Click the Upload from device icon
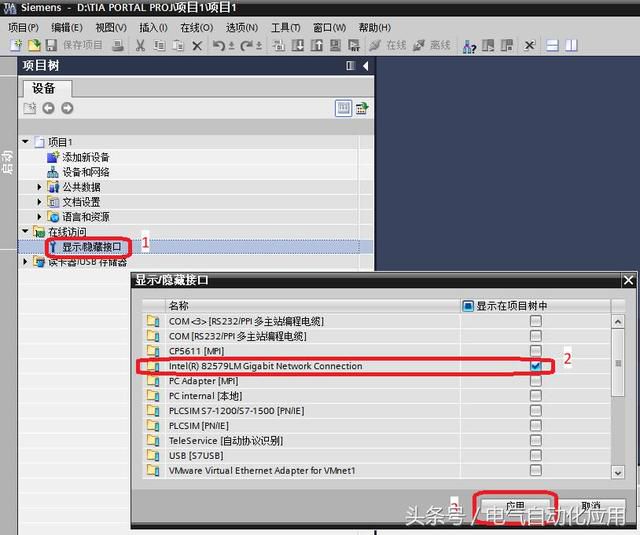Screen dimensions: 640x535 (317, 45)
